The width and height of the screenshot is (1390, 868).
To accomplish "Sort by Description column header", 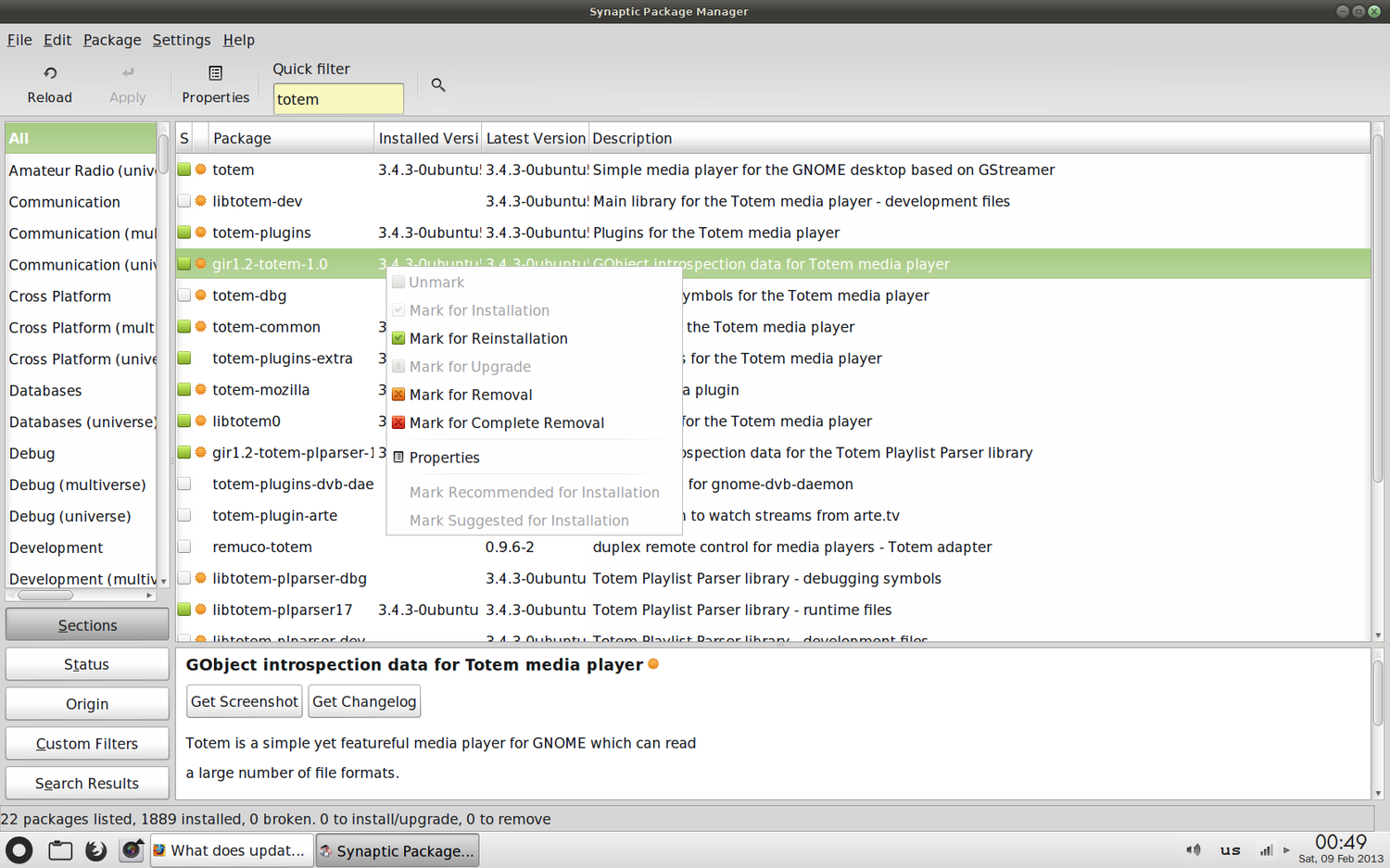I will [x=979, y=138].
